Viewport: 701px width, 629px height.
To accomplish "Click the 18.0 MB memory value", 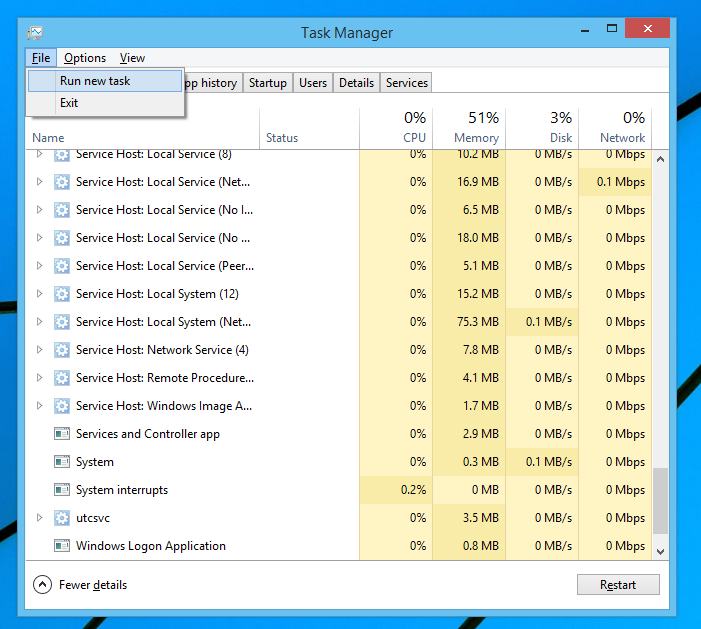I will point(478,238).
